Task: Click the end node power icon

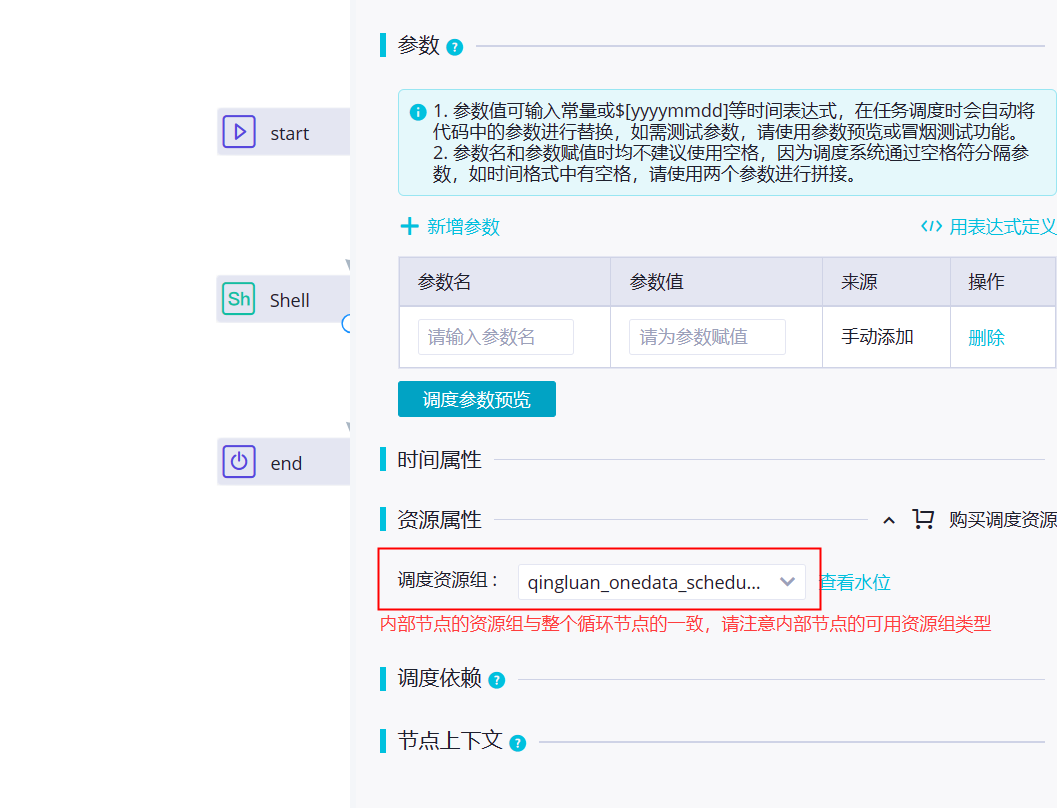Action: tap(239, 462)
